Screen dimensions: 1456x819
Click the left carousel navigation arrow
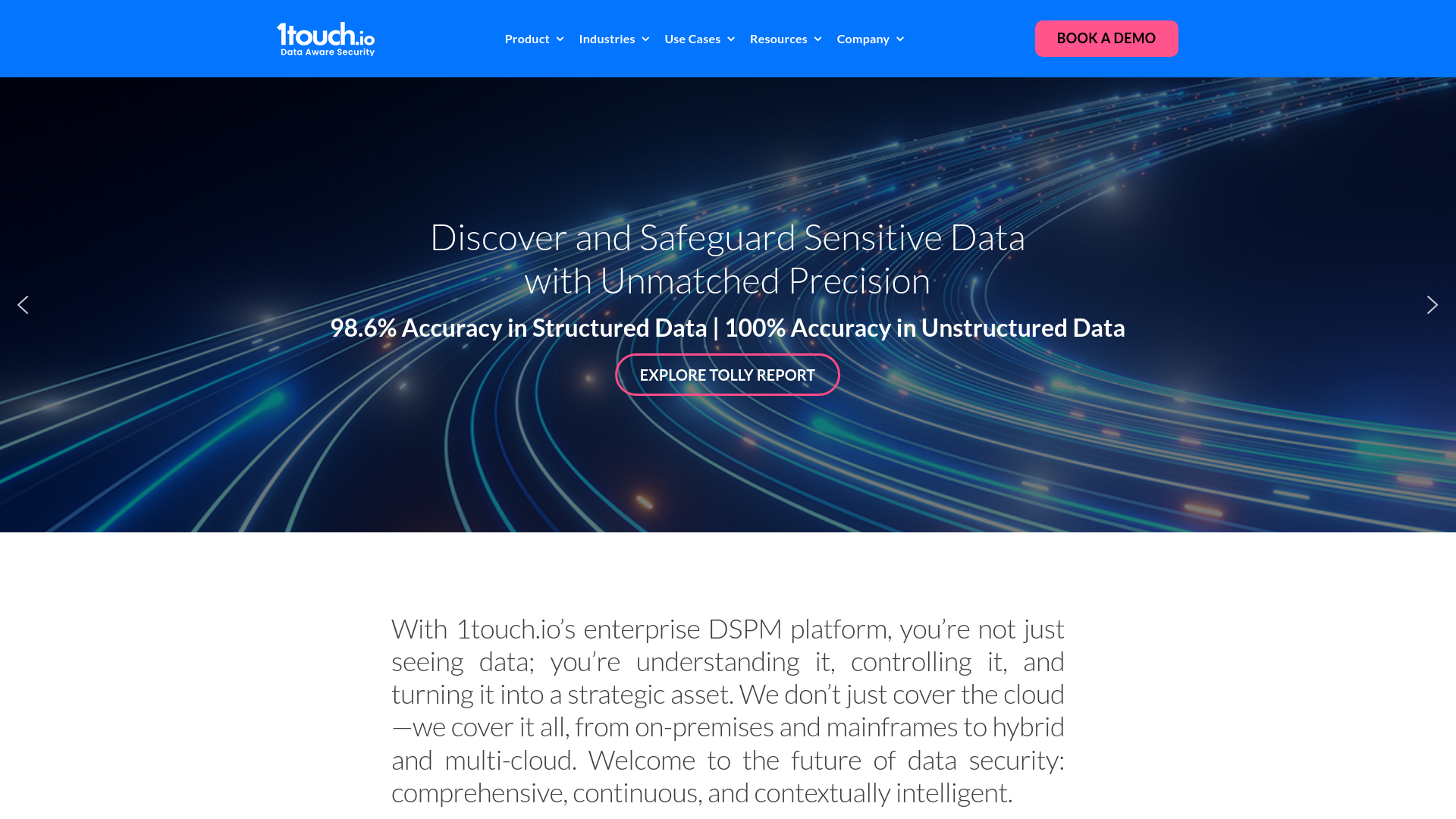22,304
